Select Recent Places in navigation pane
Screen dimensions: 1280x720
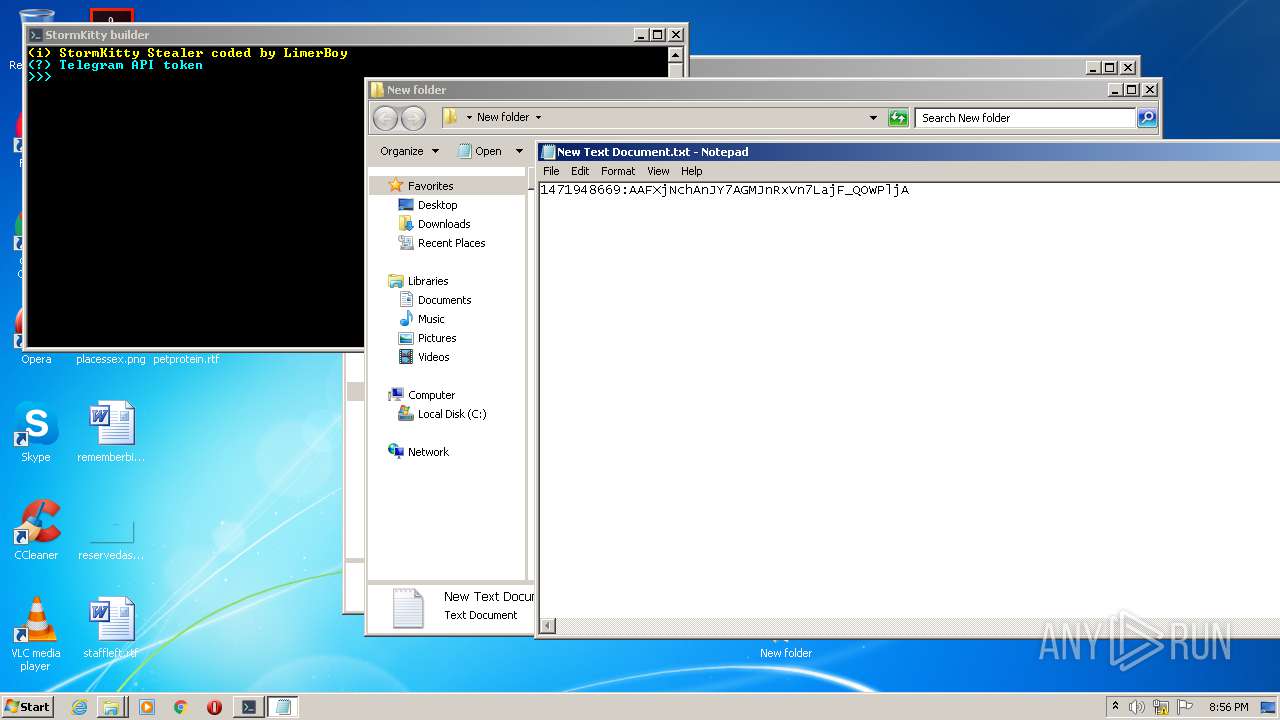click(451, 243)
